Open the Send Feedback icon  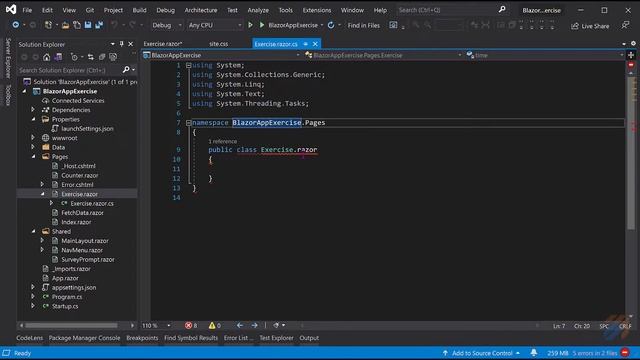pyautogui.click(x=625, y=25)
